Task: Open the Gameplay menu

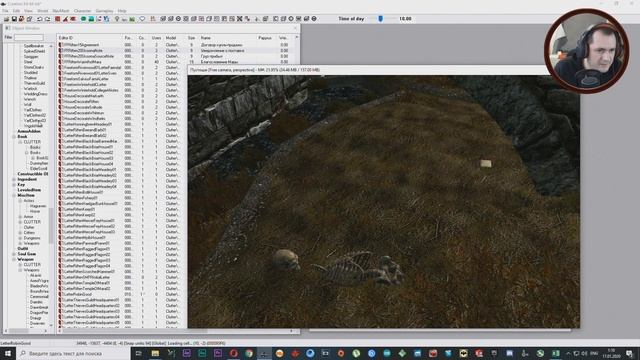Action: click(104, 11)
